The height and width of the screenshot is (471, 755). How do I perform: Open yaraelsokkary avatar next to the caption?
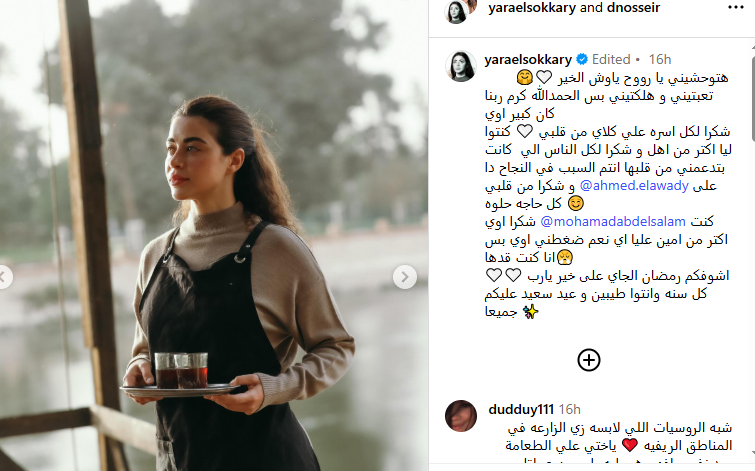pyautogui.click(x=461, y=66)
